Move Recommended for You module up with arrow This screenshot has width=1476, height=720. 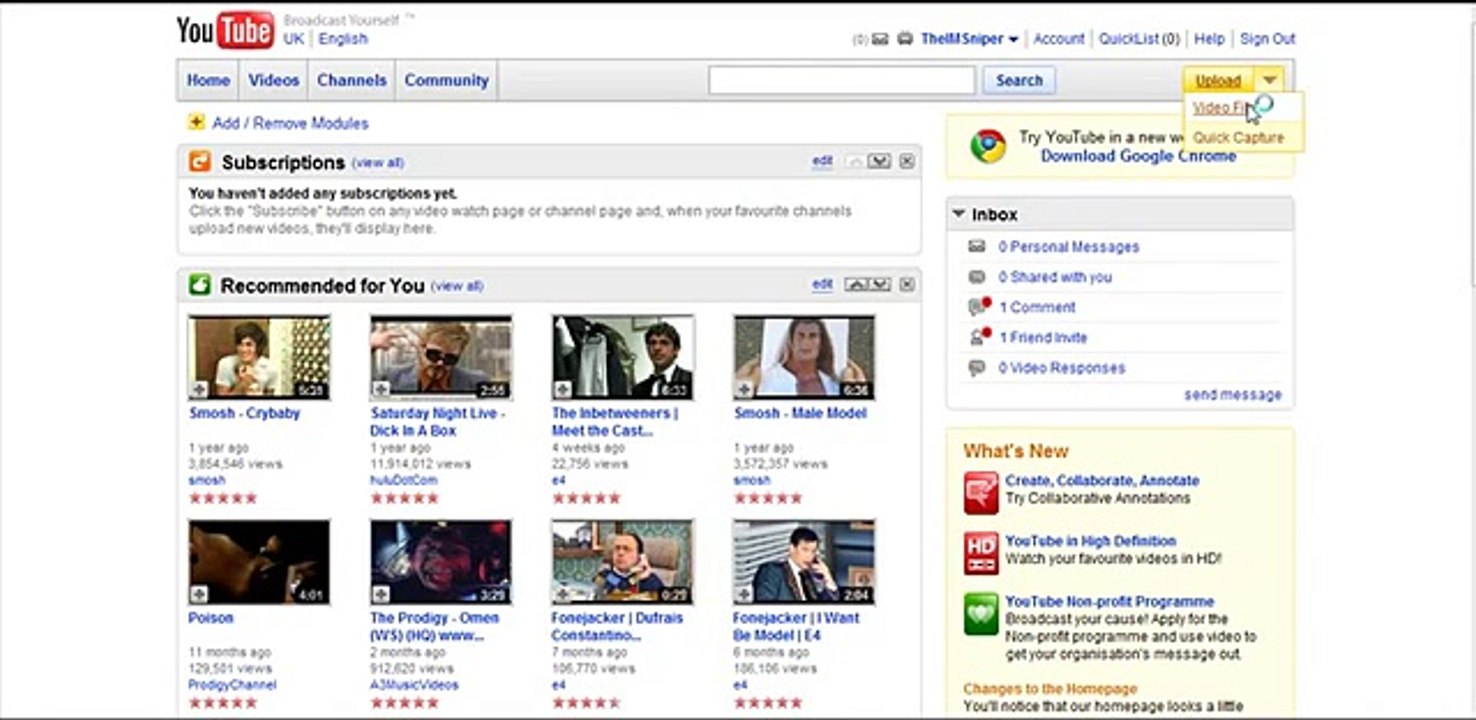(x=856, y=285)
